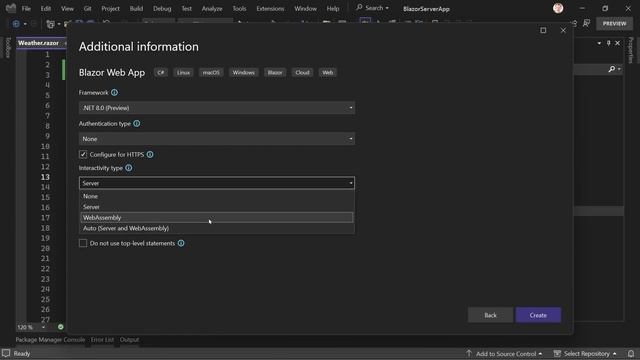Show Authentication type info icon
640x360 pixels.
point(137,124)
